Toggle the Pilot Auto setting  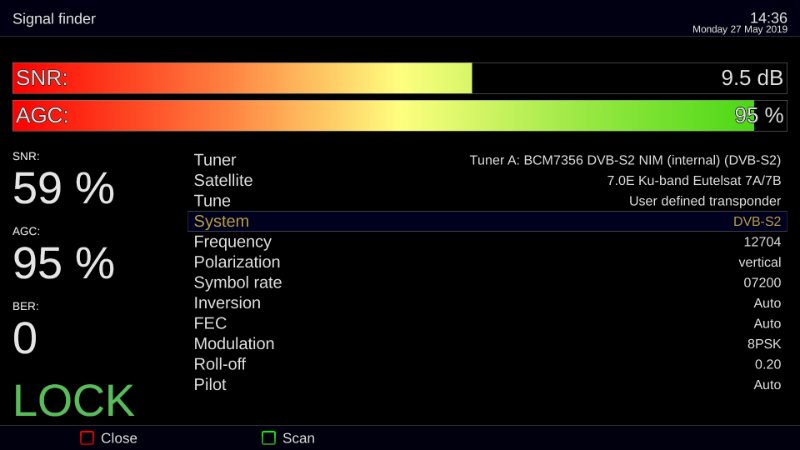pyautogui.click(x=767, y=385)
